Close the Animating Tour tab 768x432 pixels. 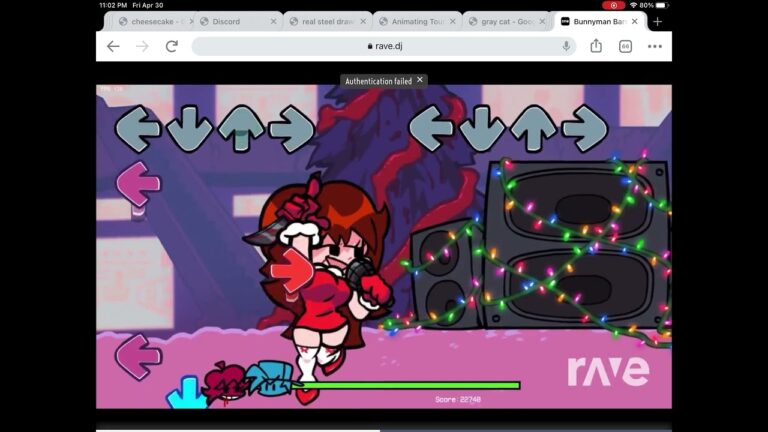click(453, 22)
